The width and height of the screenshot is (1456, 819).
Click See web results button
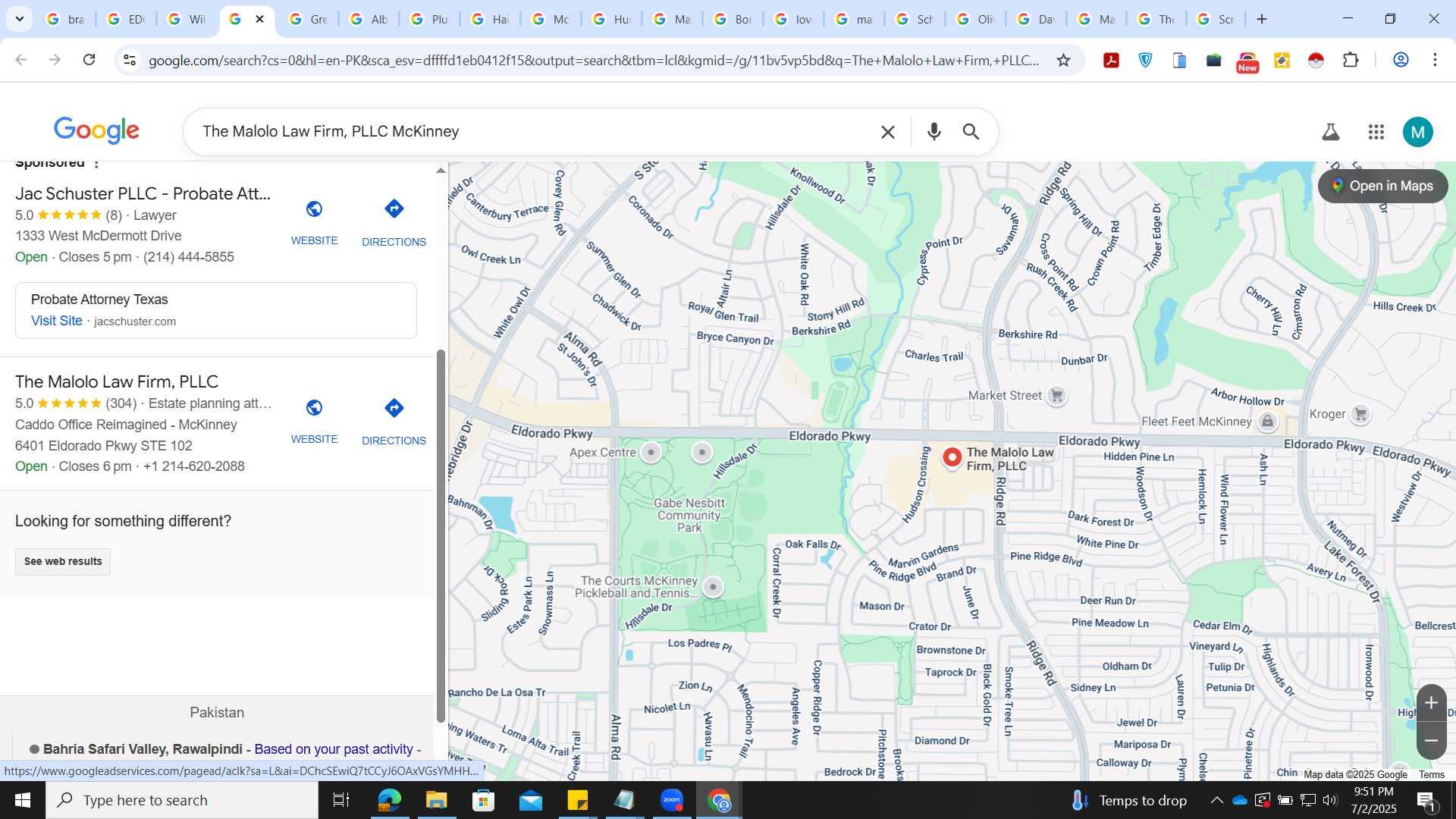63,561
